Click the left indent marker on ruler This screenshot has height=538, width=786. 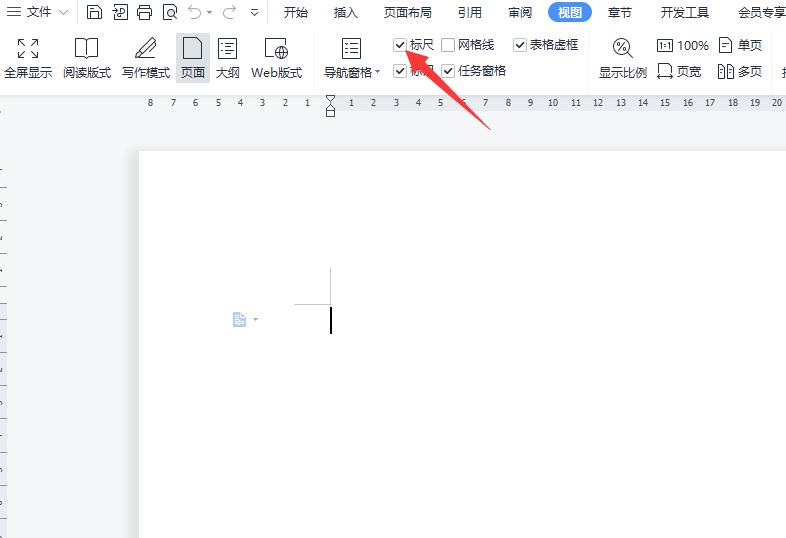[x=330, y=112]
